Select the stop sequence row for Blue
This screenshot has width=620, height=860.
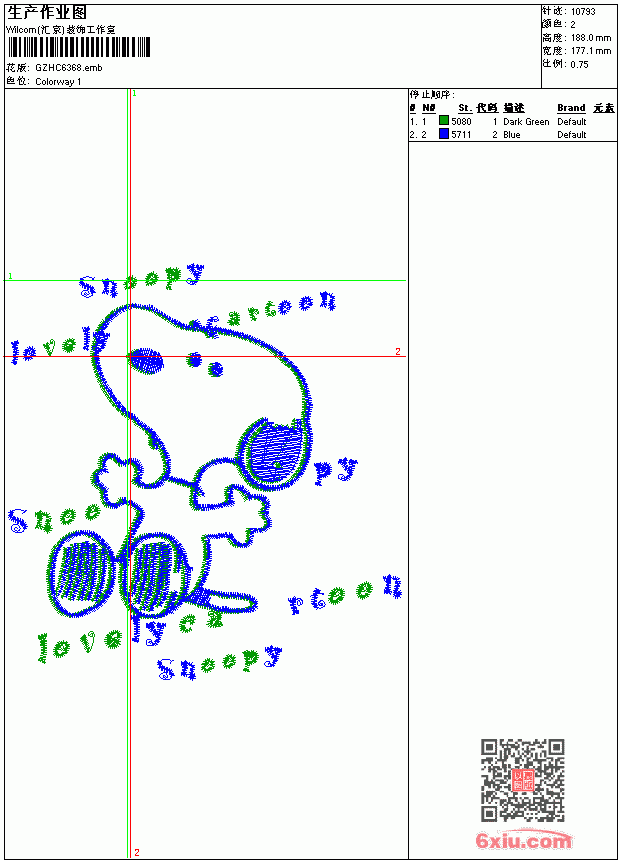[512, 134]
